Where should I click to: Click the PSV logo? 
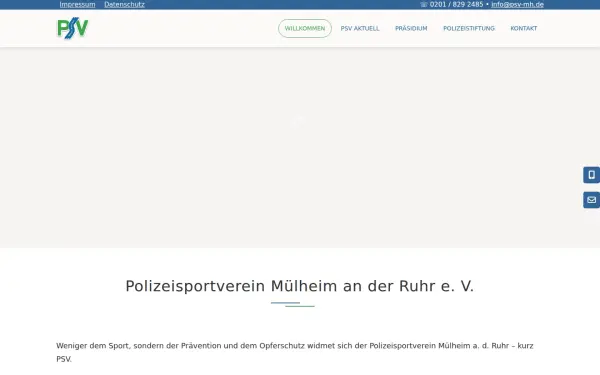(73, 28)
